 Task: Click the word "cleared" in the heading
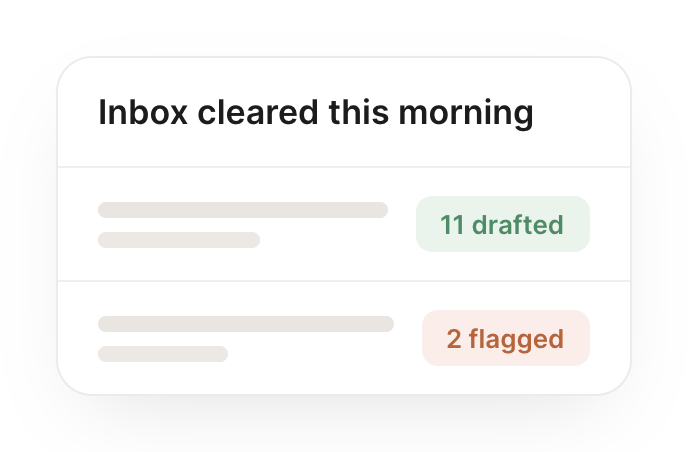point(258,112)
